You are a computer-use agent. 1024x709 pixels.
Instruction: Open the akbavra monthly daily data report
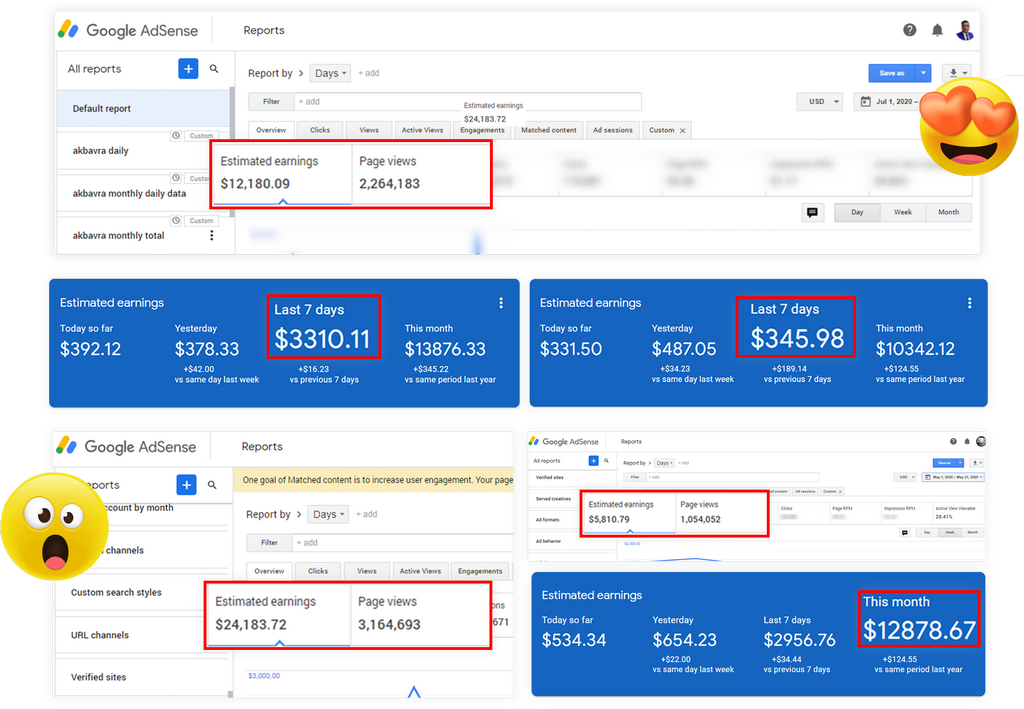[144, 193]
